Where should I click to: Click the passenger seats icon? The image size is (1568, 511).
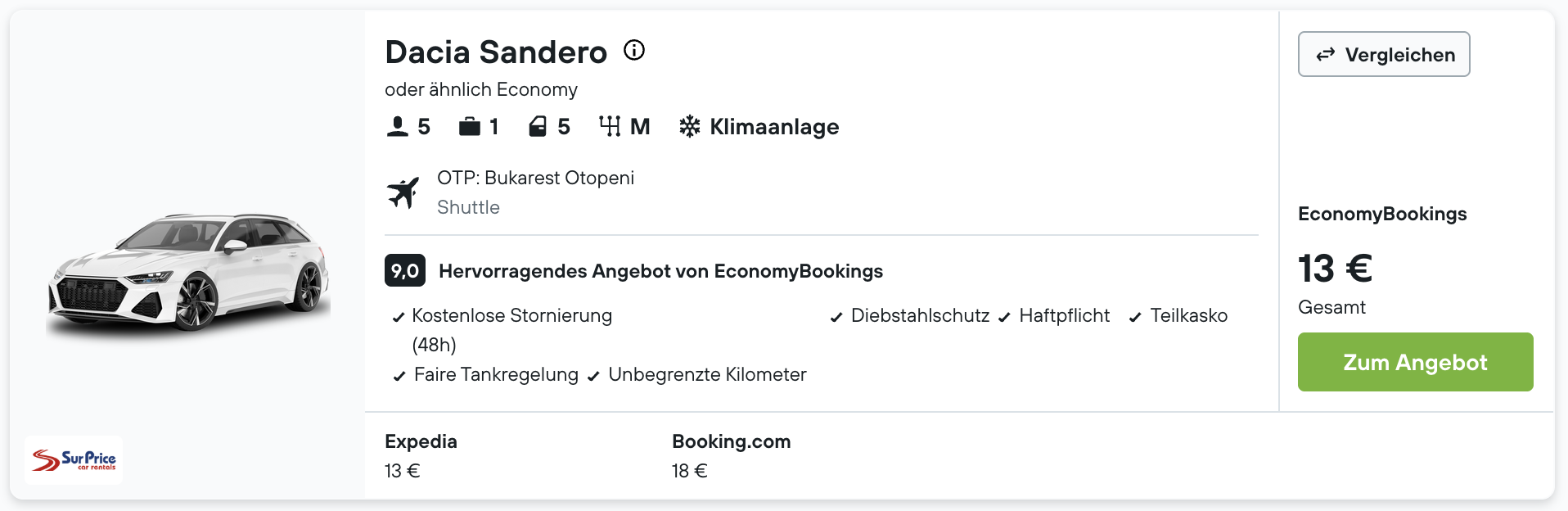[397, 127]
